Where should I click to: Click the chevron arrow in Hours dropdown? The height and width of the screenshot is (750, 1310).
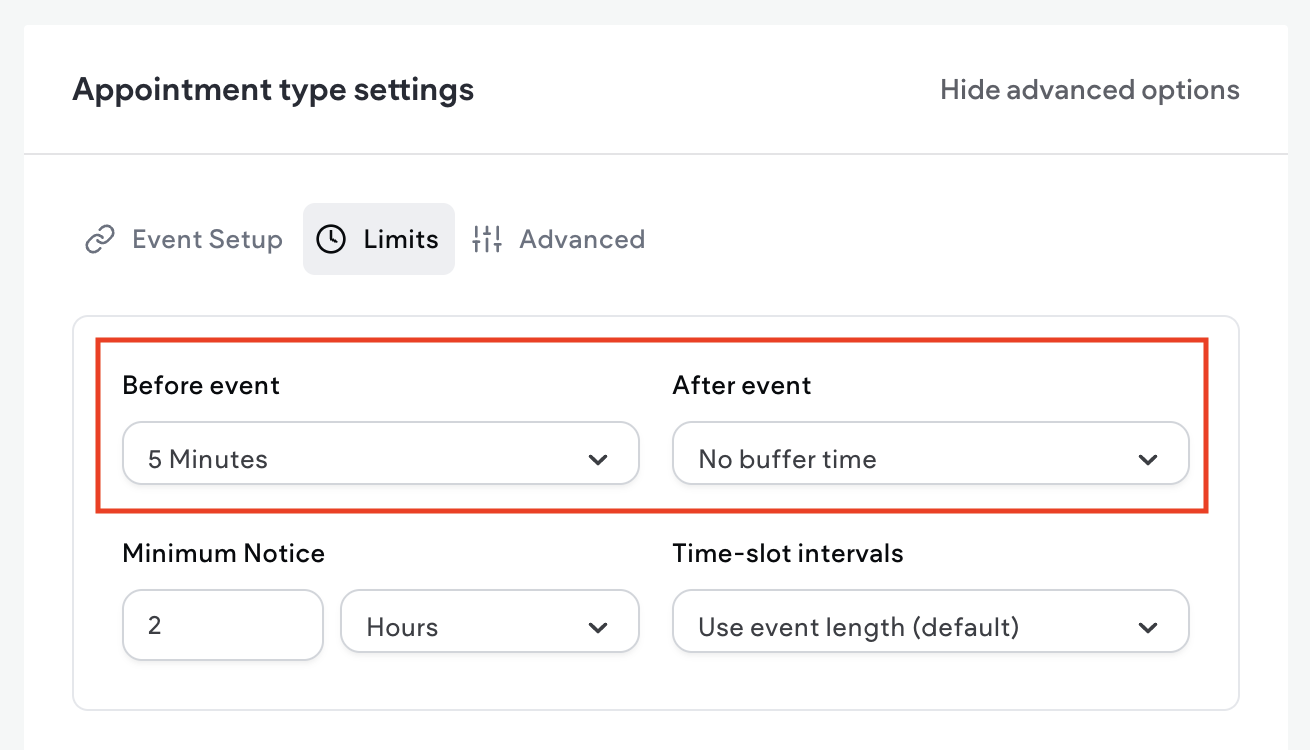pos(598,628)
